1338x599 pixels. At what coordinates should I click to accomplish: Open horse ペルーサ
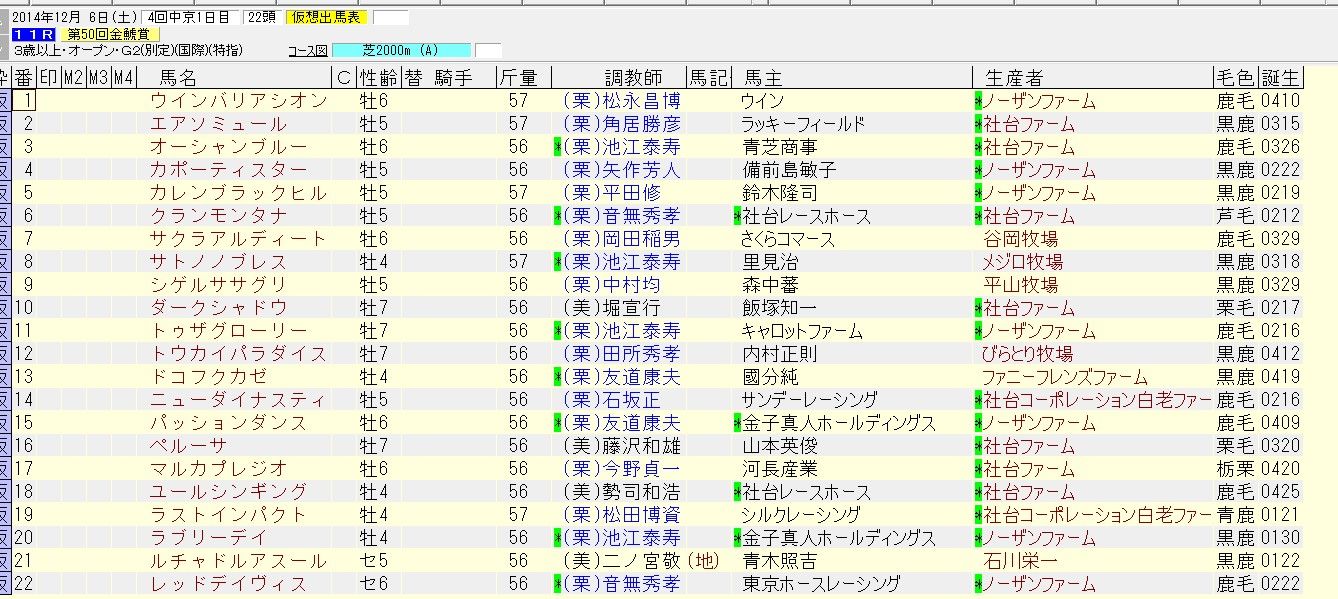(x=188, y=446)
